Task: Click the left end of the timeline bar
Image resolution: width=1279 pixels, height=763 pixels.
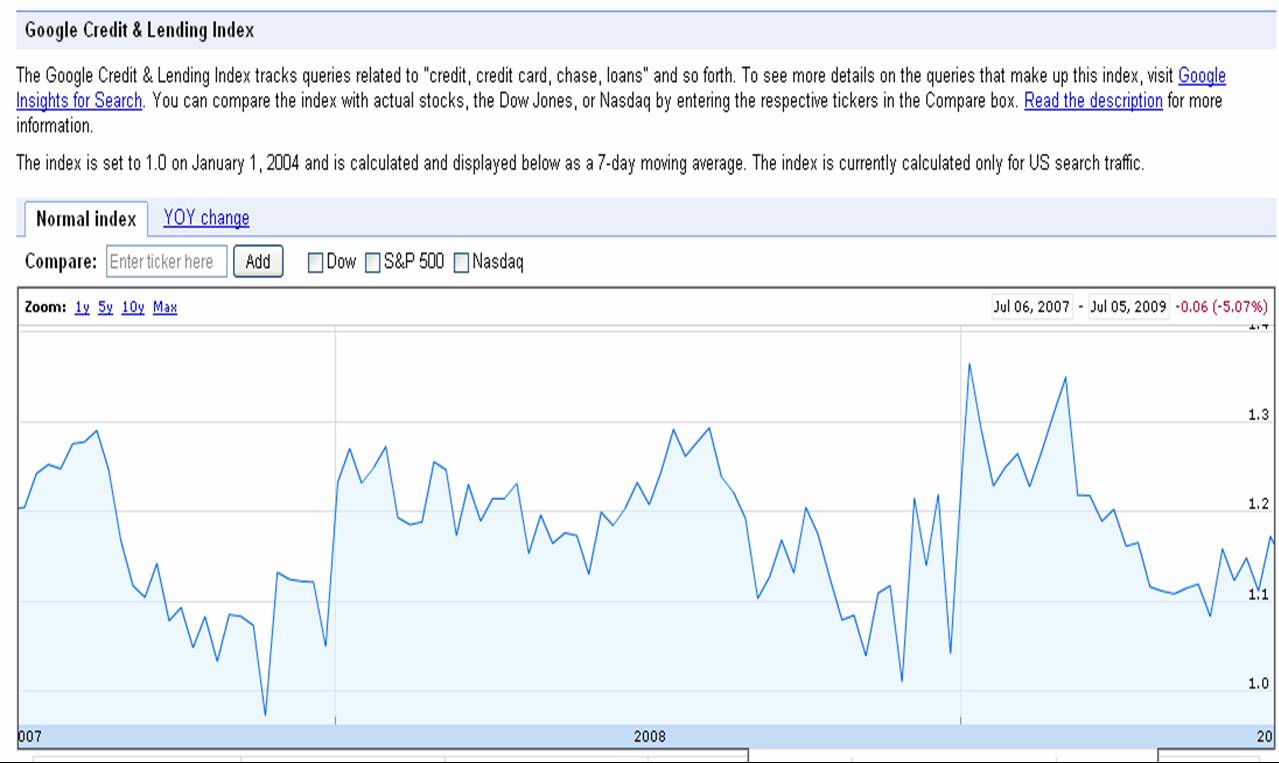Action: click(29, 737)
